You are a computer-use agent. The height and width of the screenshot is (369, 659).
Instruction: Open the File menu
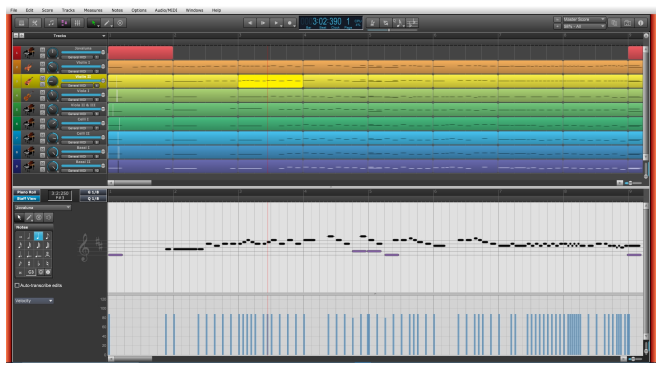point(14,10)
